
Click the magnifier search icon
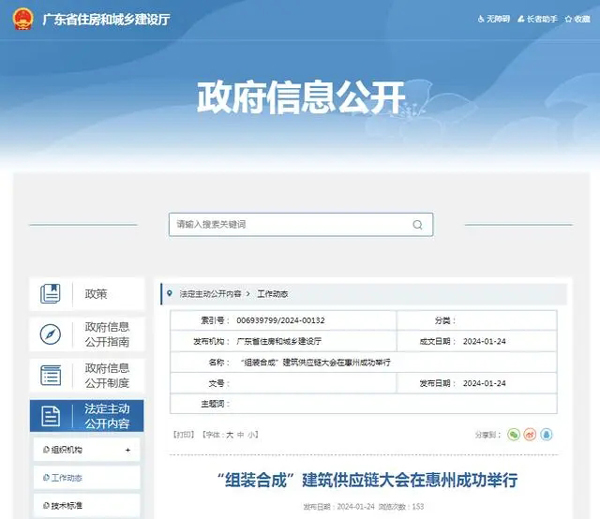pyautogui.click(x=417, y=225)
